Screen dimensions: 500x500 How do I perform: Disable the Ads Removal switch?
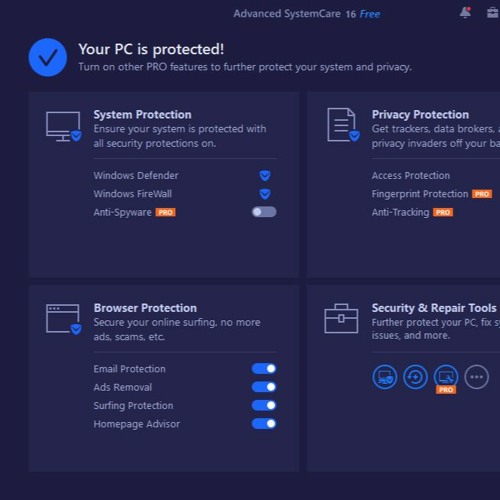coord(264,387)
